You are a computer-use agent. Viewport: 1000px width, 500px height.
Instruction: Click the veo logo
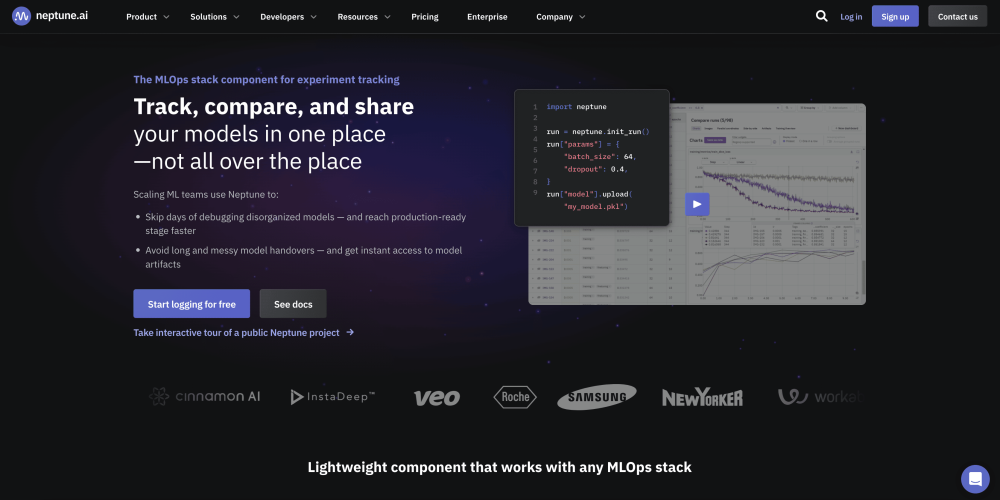coord(437,398)
